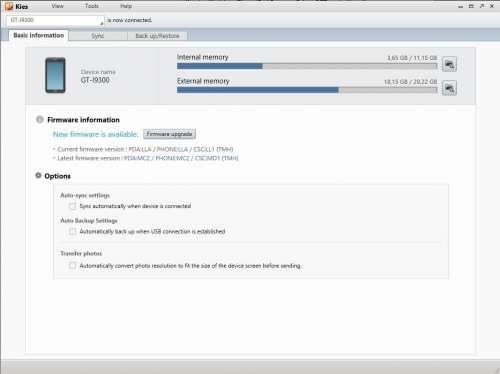500x374 pixels.
Task: Click the external memory size value
Action: [410, 82]
